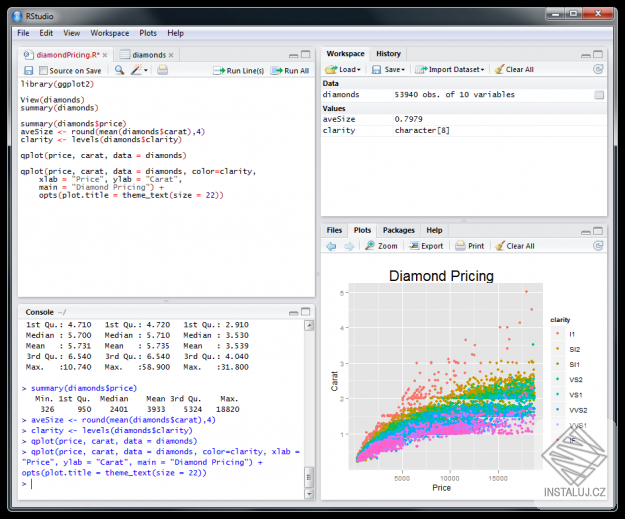Go to the previous plot arrow

[331, 245]
